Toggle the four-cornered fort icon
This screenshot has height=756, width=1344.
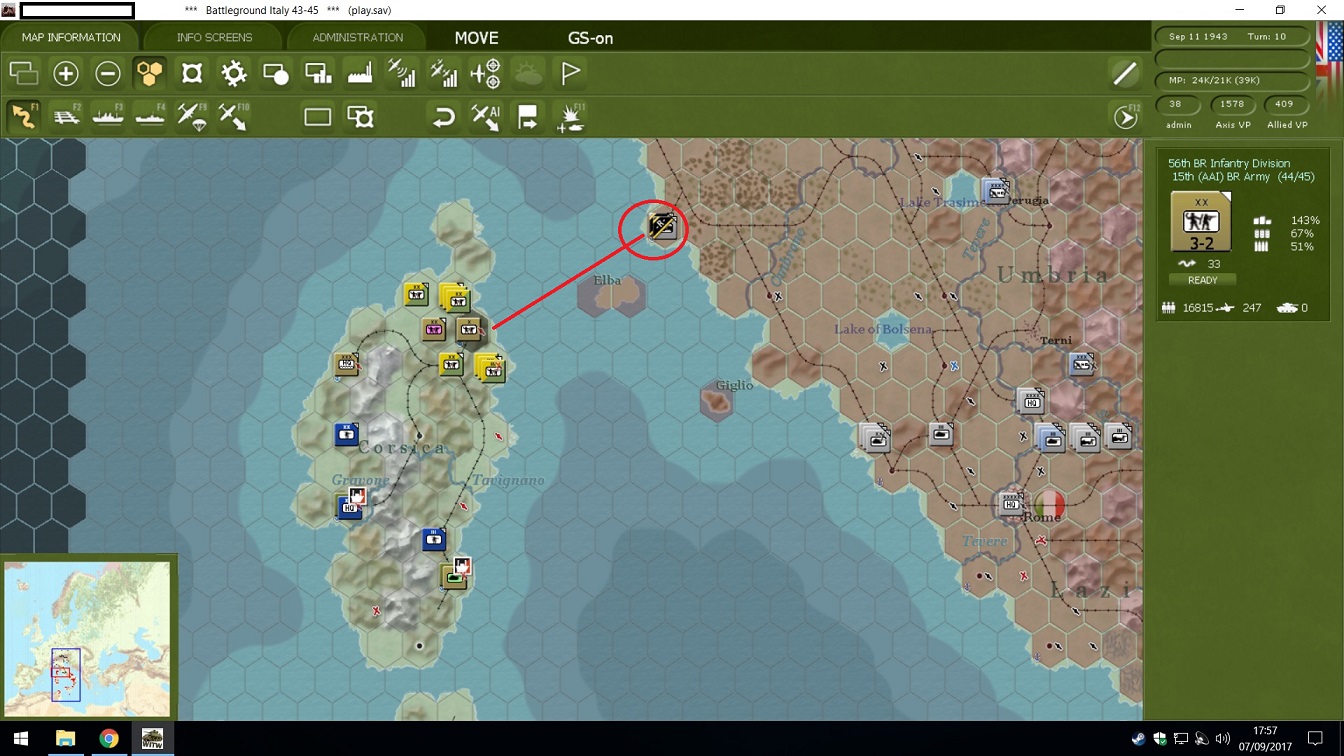pyautogui.click(x=192, y=73)
